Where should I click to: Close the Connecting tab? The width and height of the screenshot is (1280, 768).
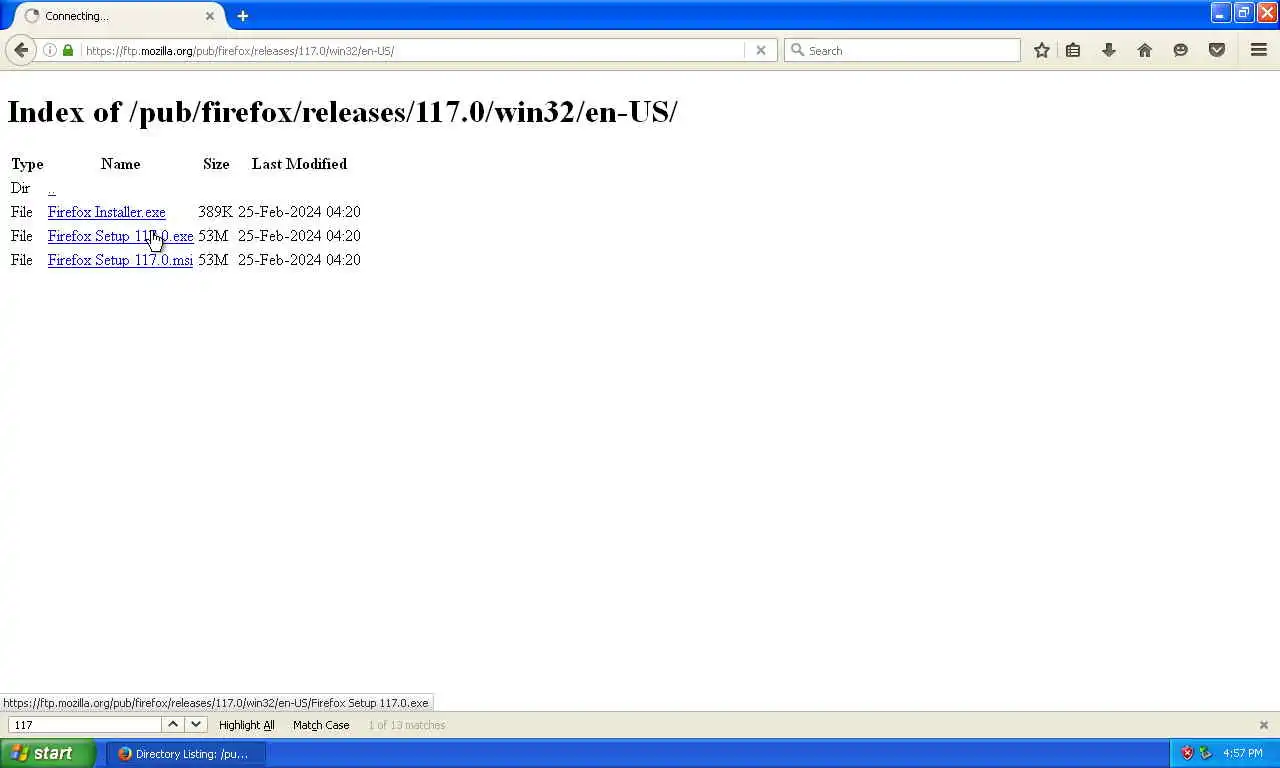210,16
